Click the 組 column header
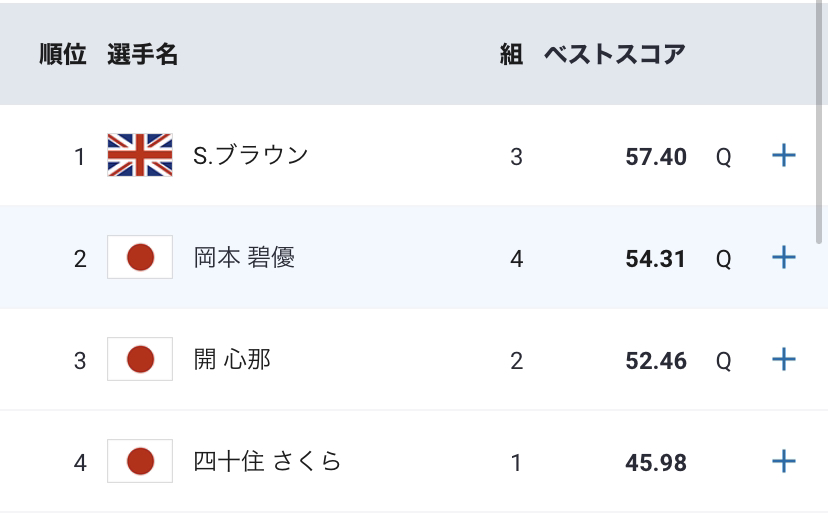The width and height of the screenshot is (828, 520). 511,54
